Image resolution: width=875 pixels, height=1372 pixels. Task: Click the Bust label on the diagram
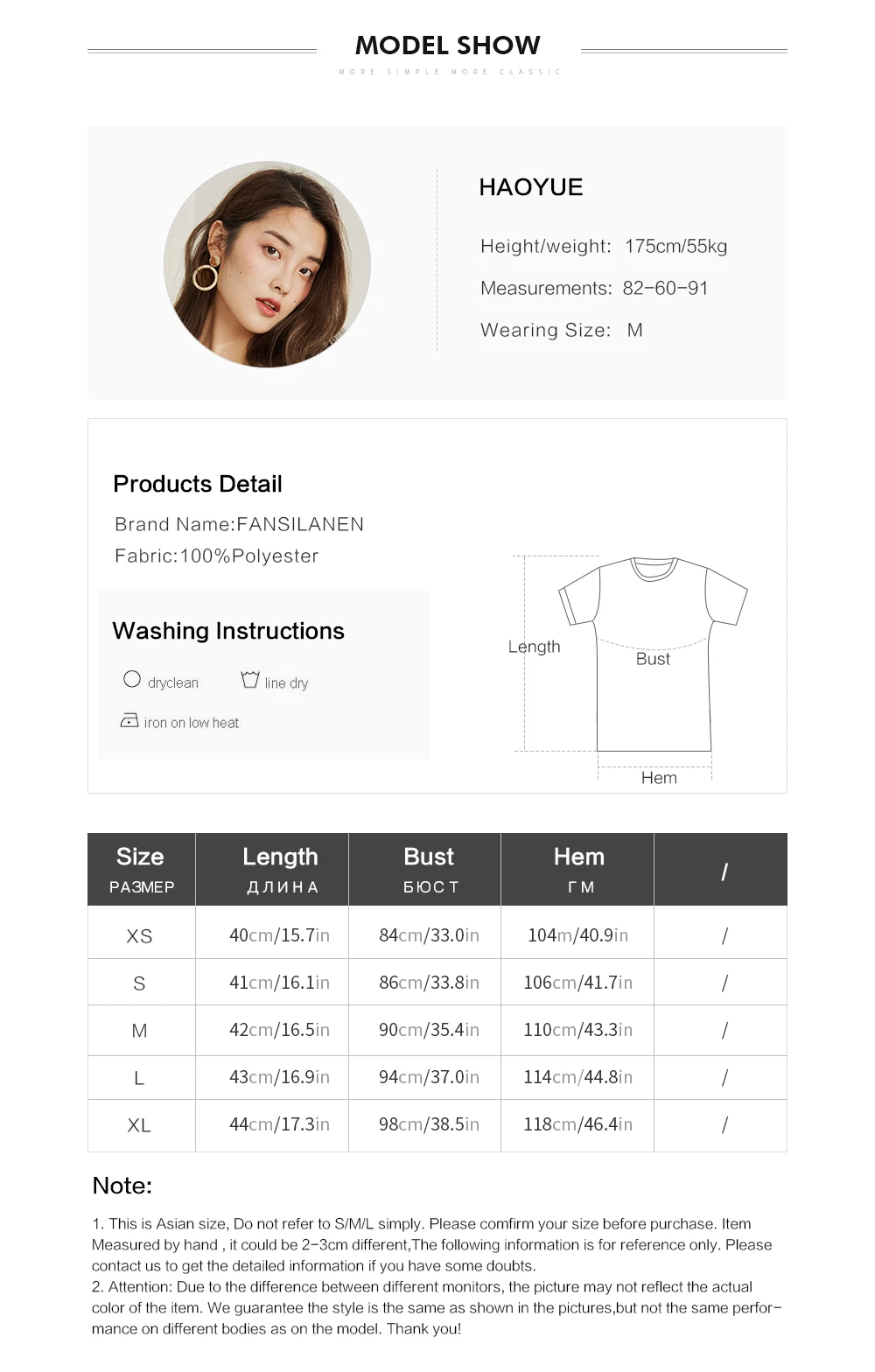point(653,659)
